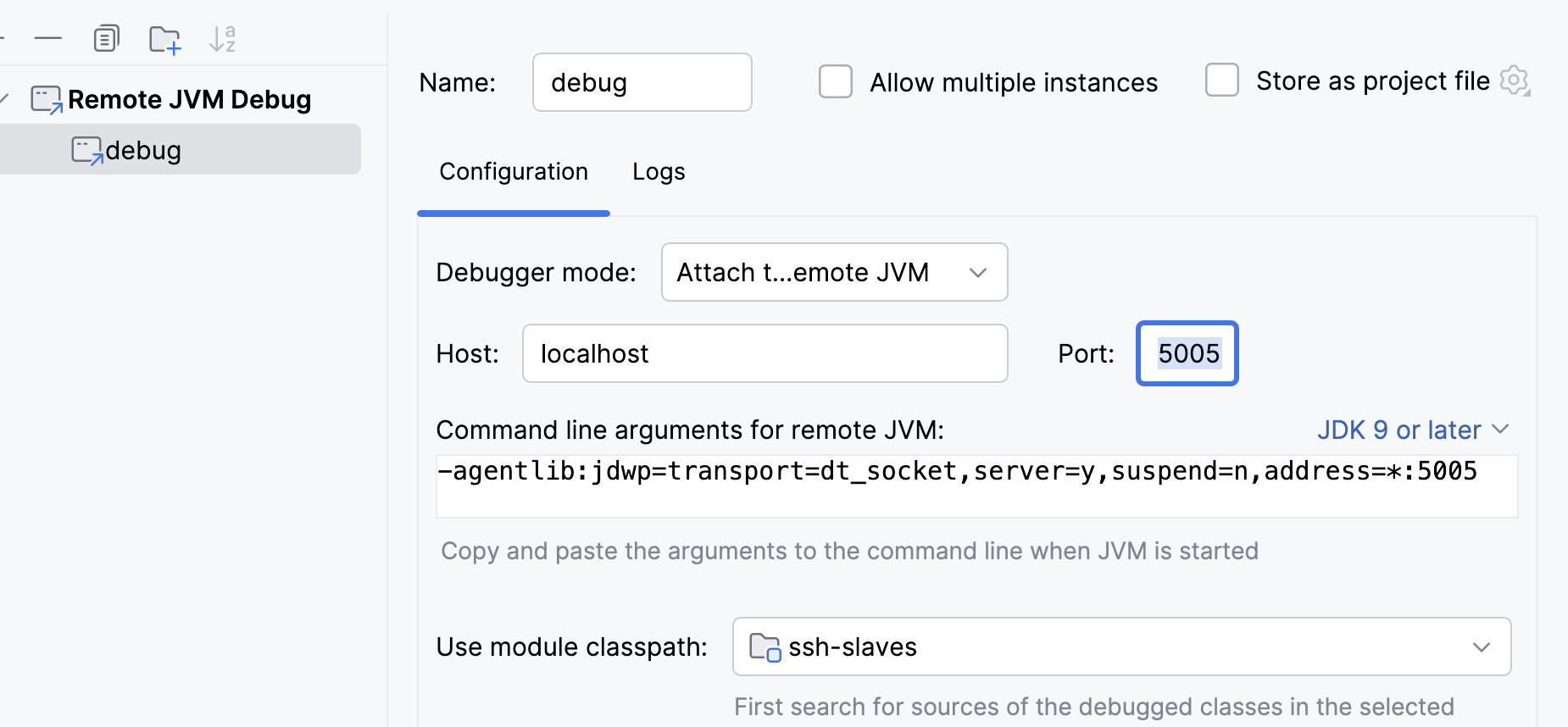Enable Allow multiple instances checkbox
This screenshot has width=1568, height=727.
(x=835, y=82)
